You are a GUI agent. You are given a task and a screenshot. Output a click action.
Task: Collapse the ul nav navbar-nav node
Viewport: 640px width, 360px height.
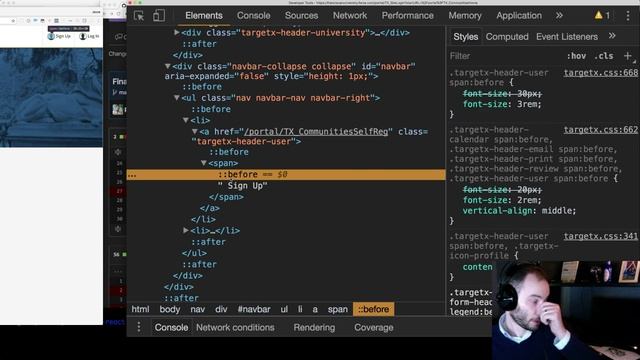coord(177,98)
